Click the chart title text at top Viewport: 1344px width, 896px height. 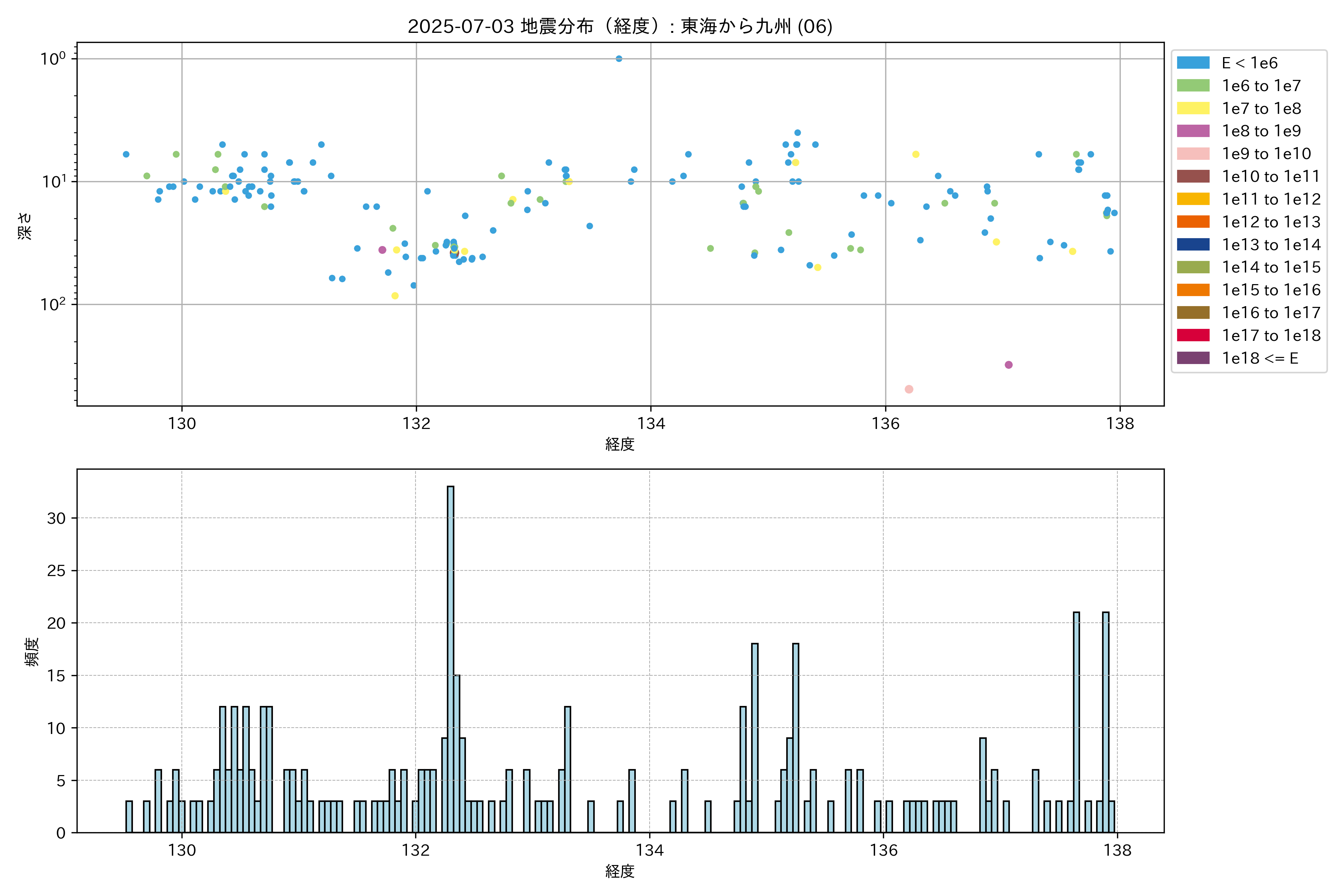[620, 26]
